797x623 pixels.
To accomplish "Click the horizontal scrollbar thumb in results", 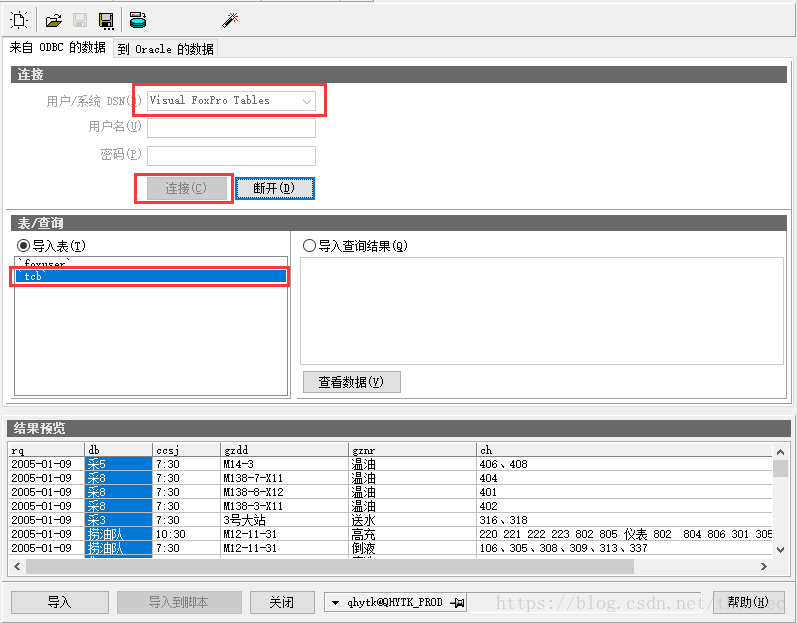I will [x=330, y=566].
